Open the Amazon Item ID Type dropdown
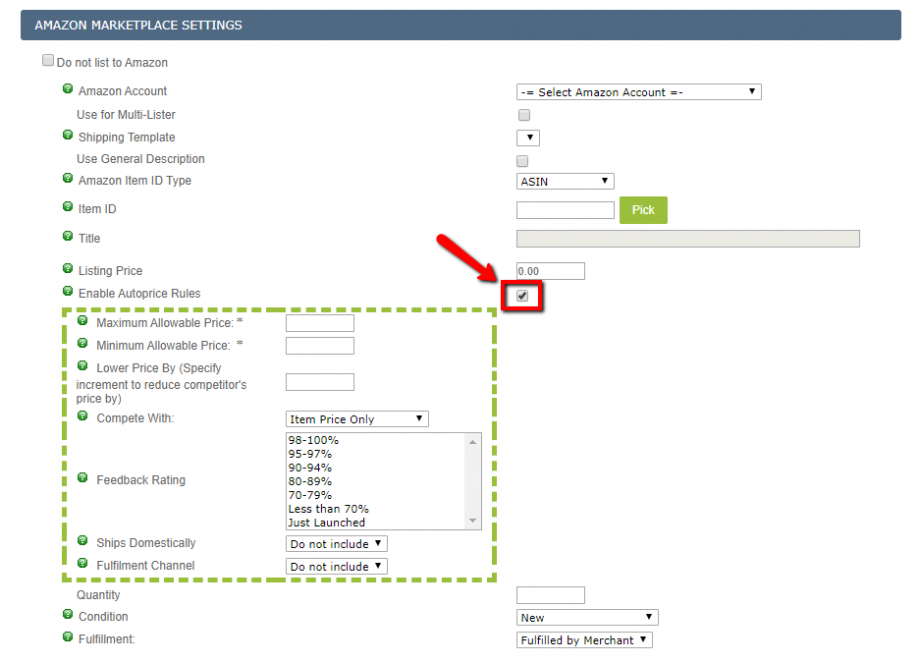 click(x=564, y=181)
